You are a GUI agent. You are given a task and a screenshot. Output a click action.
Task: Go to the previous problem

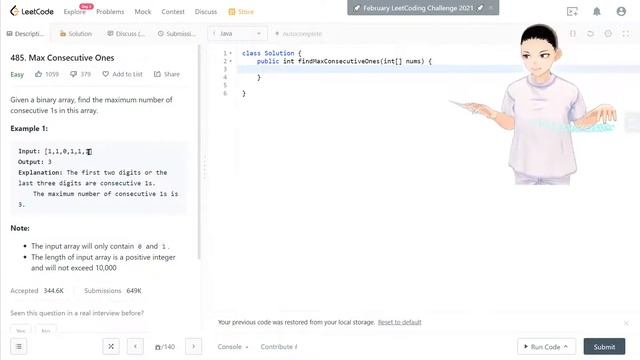[x=135, y=347]
